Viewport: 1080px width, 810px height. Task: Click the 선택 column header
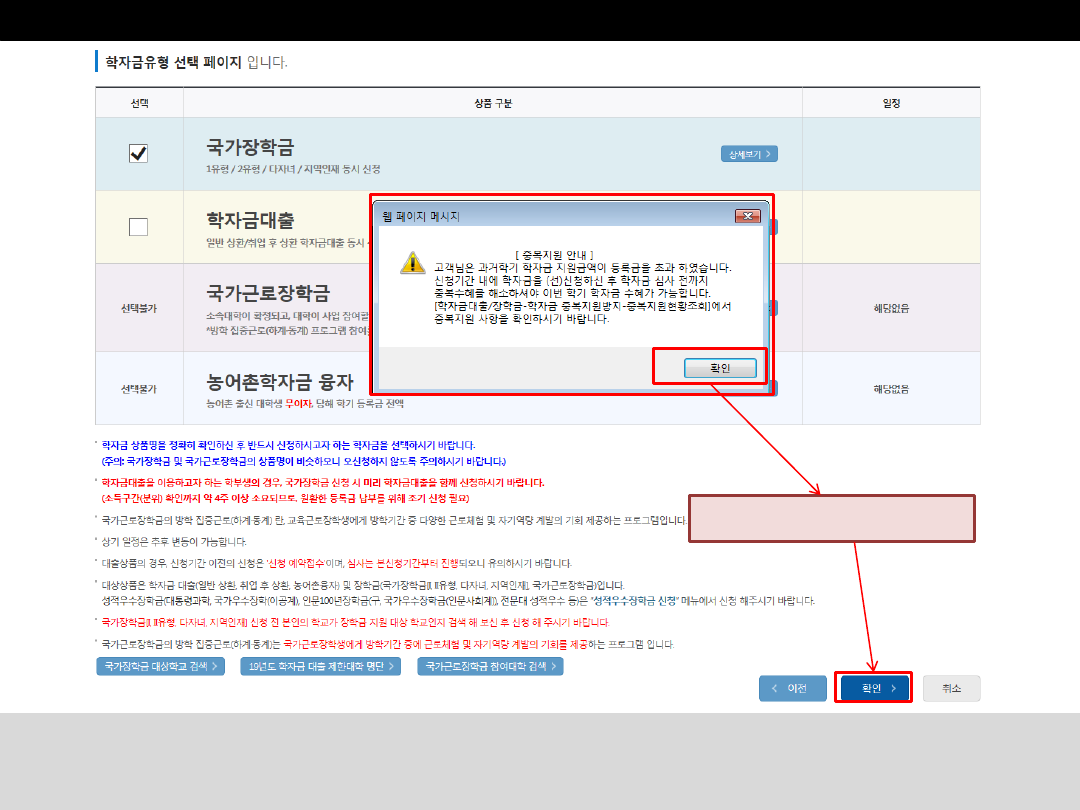tap(139, 103)
